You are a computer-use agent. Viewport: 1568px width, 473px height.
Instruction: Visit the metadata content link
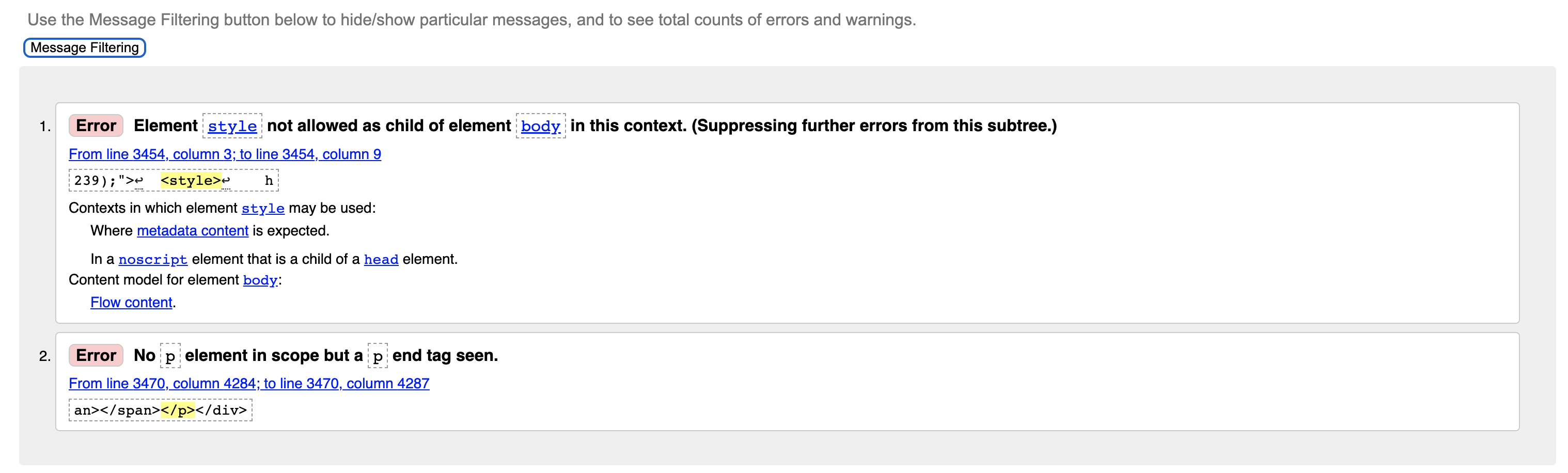click(x=192, y=231)
